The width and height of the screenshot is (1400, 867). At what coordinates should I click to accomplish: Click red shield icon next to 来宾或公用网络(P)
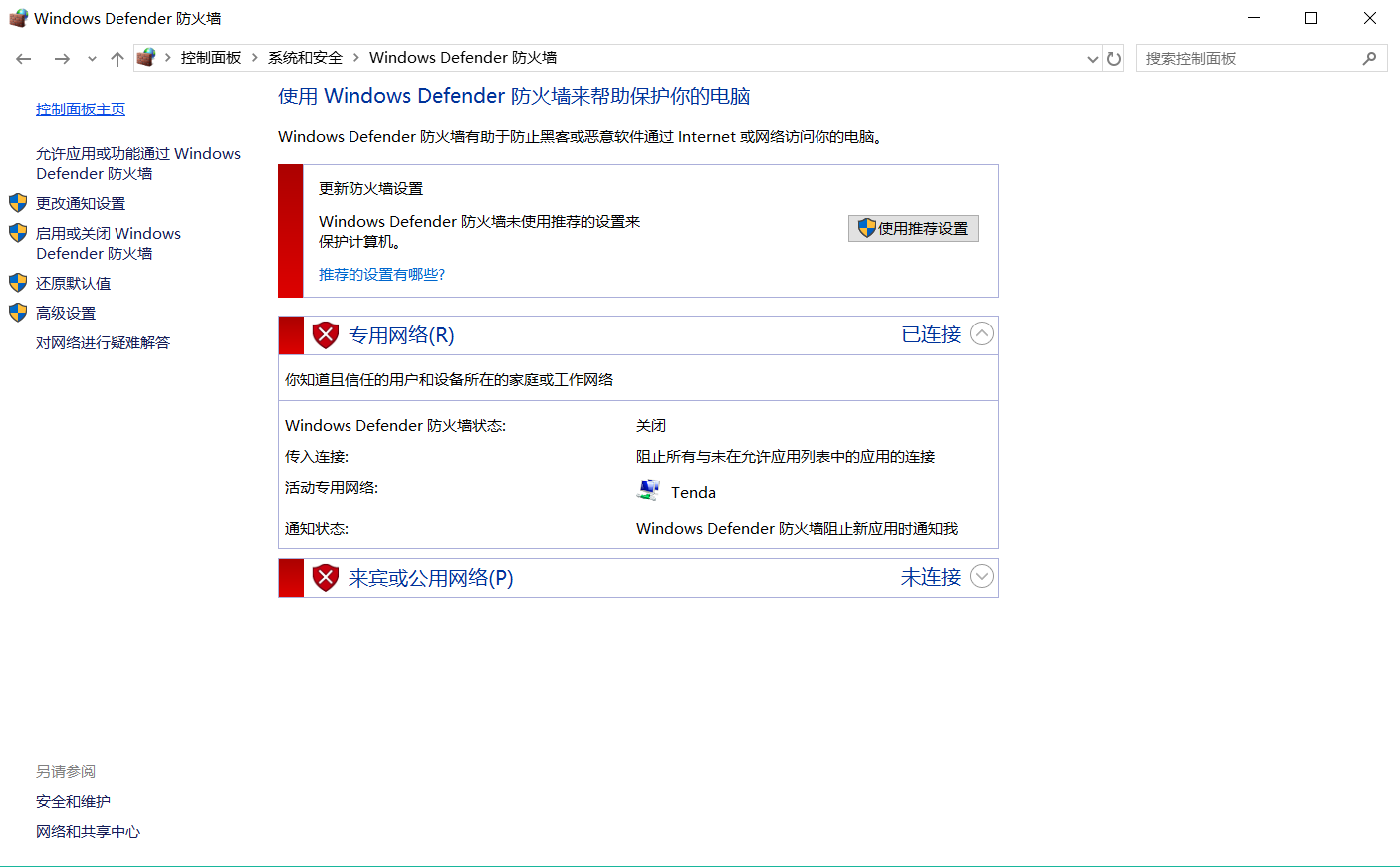[x=326, y=578]
